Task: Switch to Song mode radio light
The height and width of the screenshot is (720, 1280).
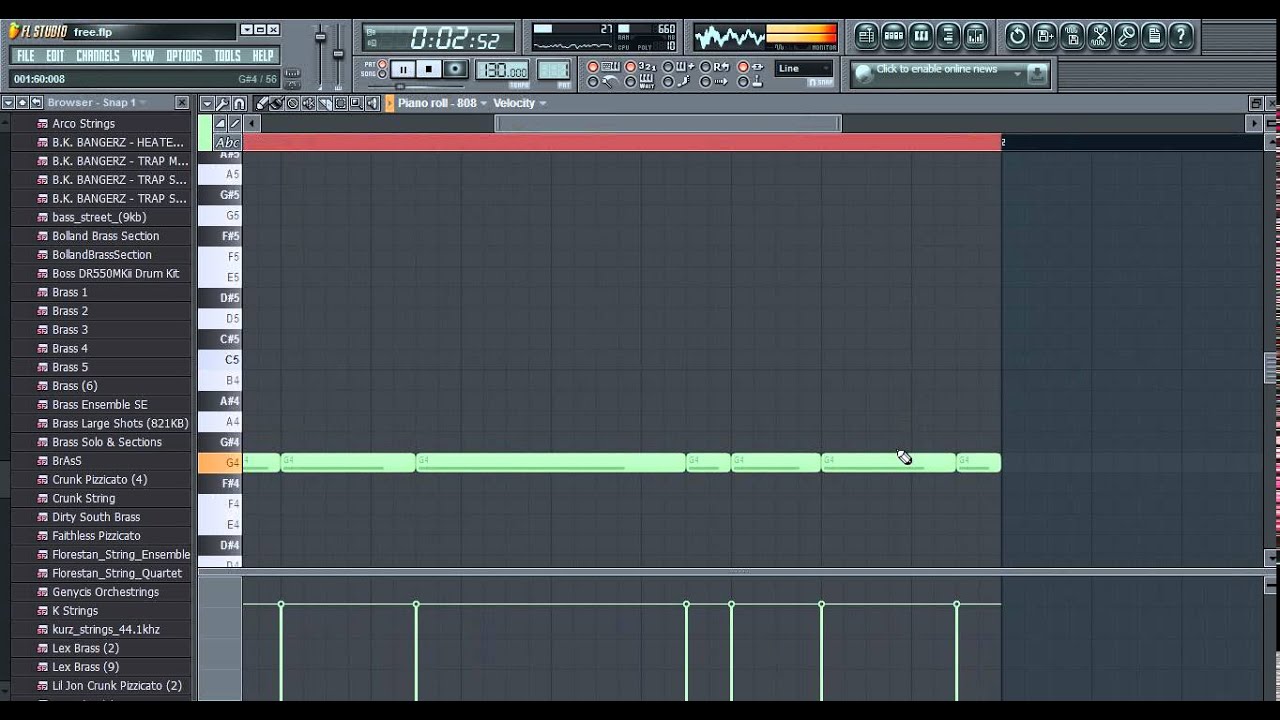Action: point(382,74)
